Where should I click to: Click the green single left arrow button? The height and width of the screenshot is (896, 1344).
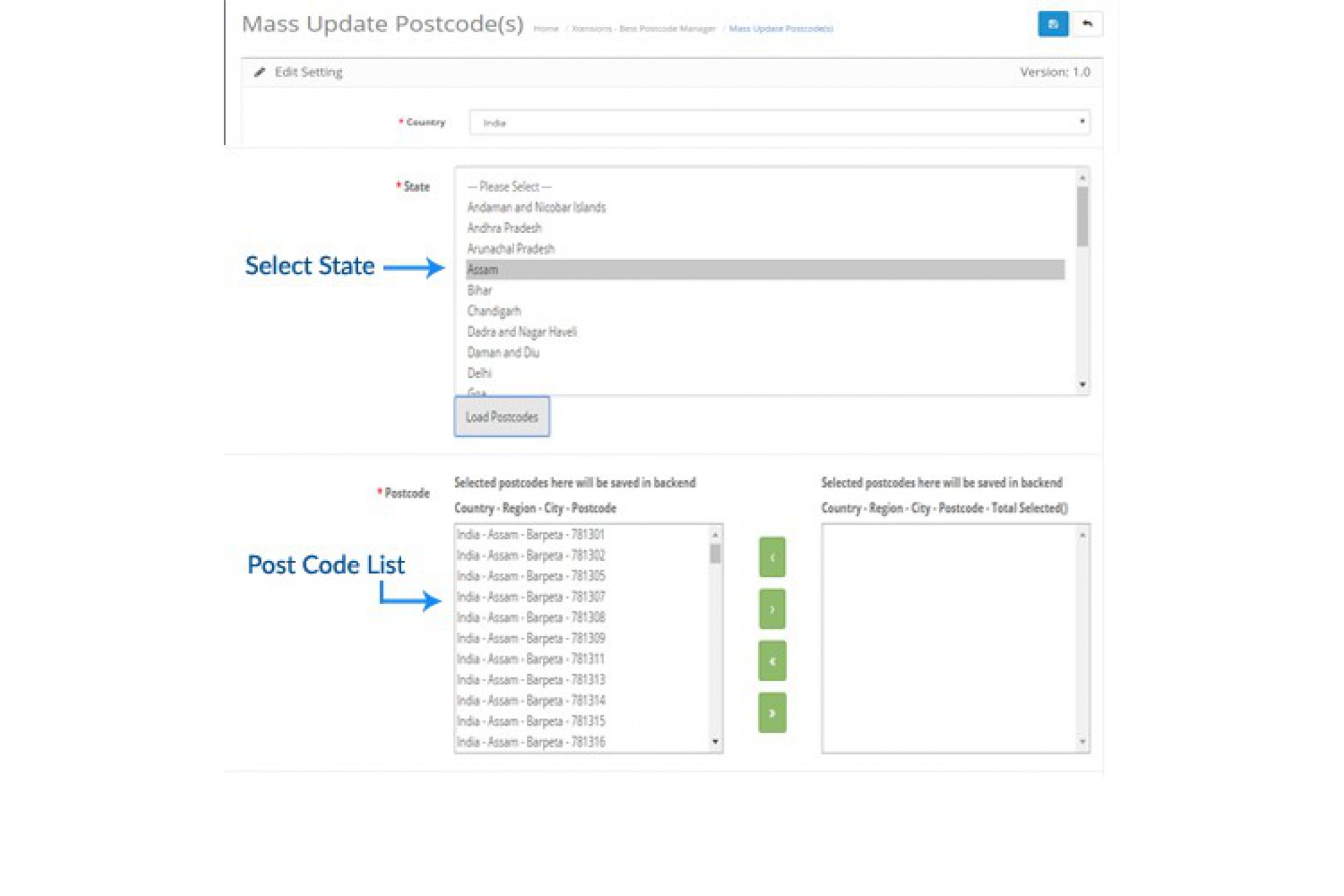(772, 557)
